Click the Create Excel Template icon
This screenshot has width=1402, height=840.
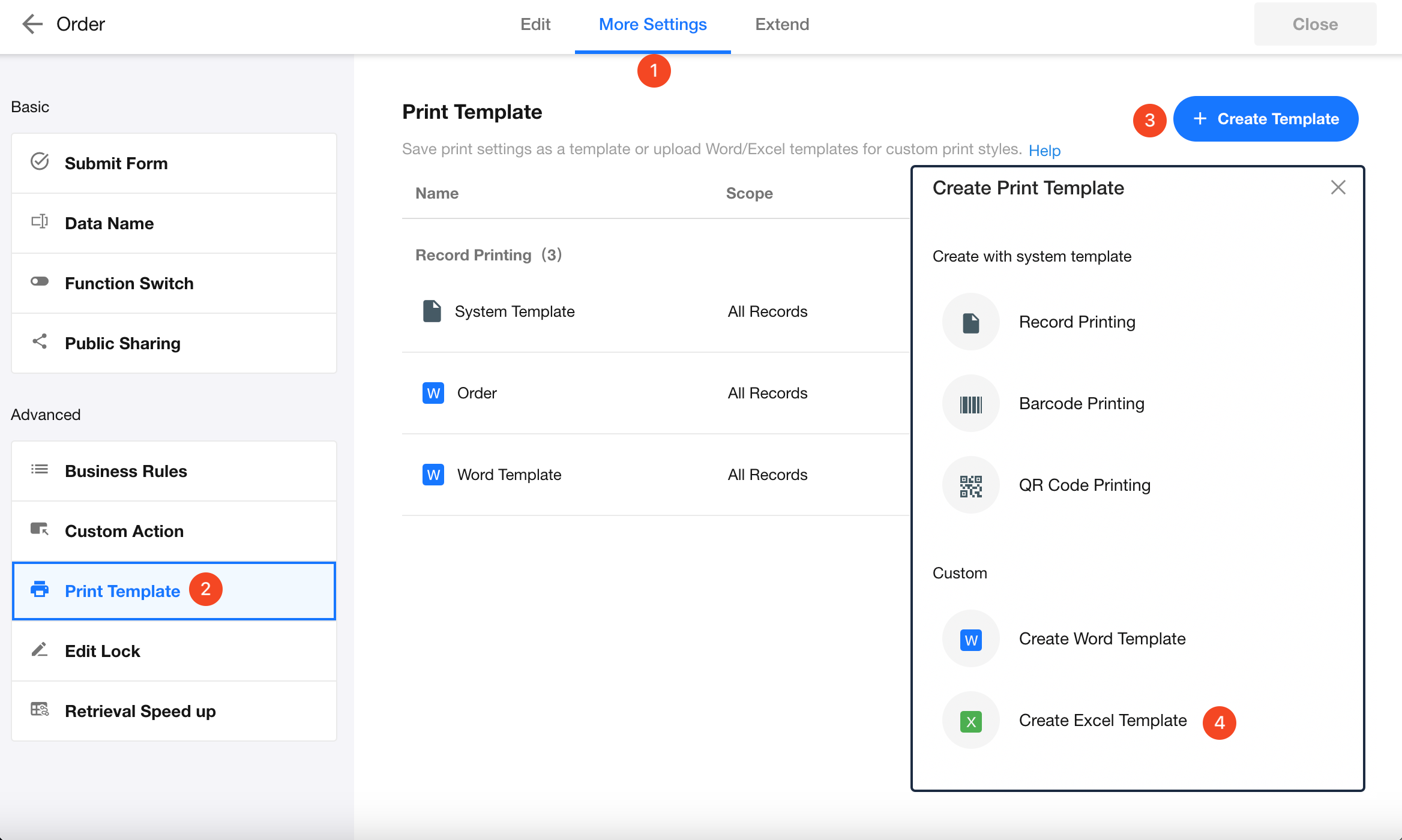[970, 721]
